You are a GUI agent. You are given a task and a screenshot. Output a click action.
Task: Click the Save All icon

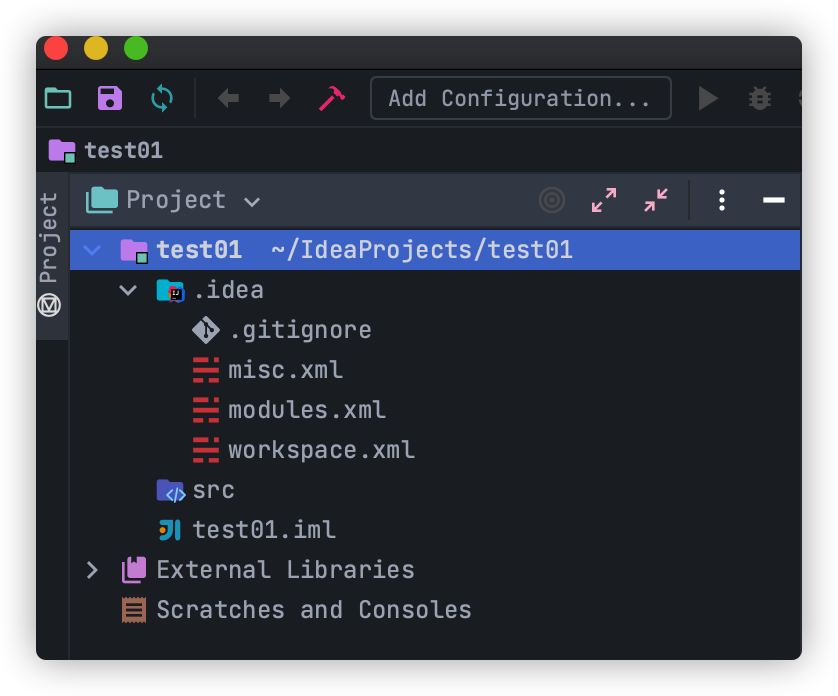(x=110, y=98)
